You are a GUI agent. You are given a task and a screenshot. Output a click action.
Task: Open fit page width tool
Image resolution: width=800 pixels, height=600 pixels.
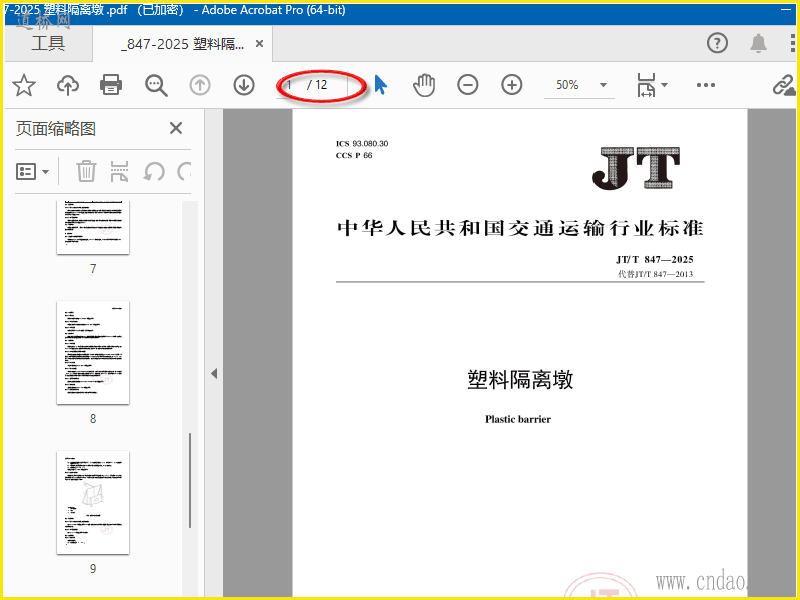pyautogui.click(x=646, y=85)
